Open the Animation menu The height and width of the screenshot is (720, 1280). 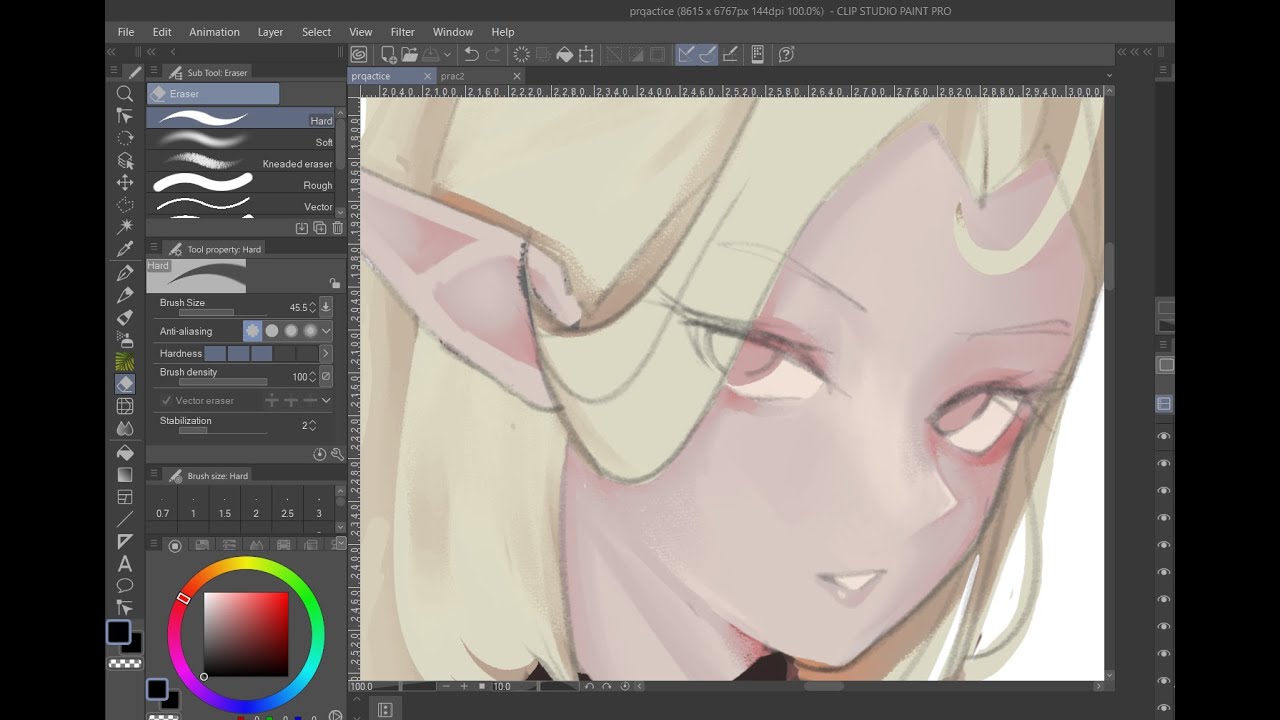coord(214,32)
